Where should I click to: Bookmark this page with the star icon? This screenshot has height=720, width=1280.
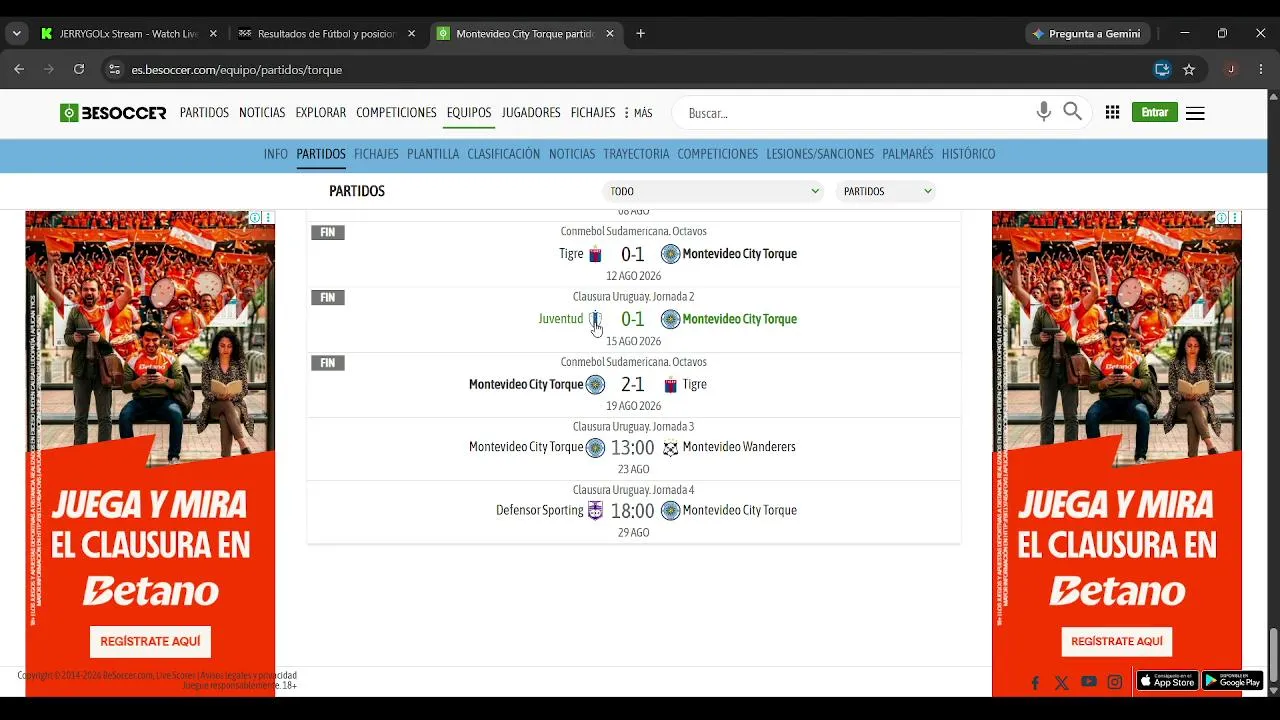(x=1189, y=69)
